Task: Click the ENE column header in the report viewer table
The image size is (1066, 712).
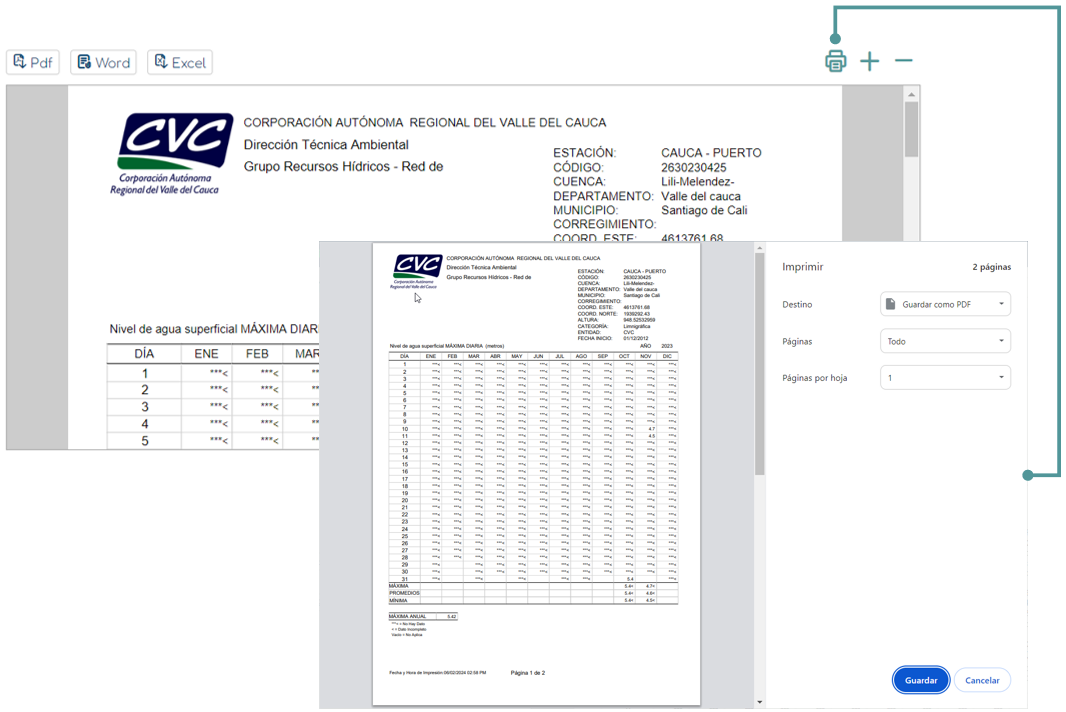Action: 206,354
